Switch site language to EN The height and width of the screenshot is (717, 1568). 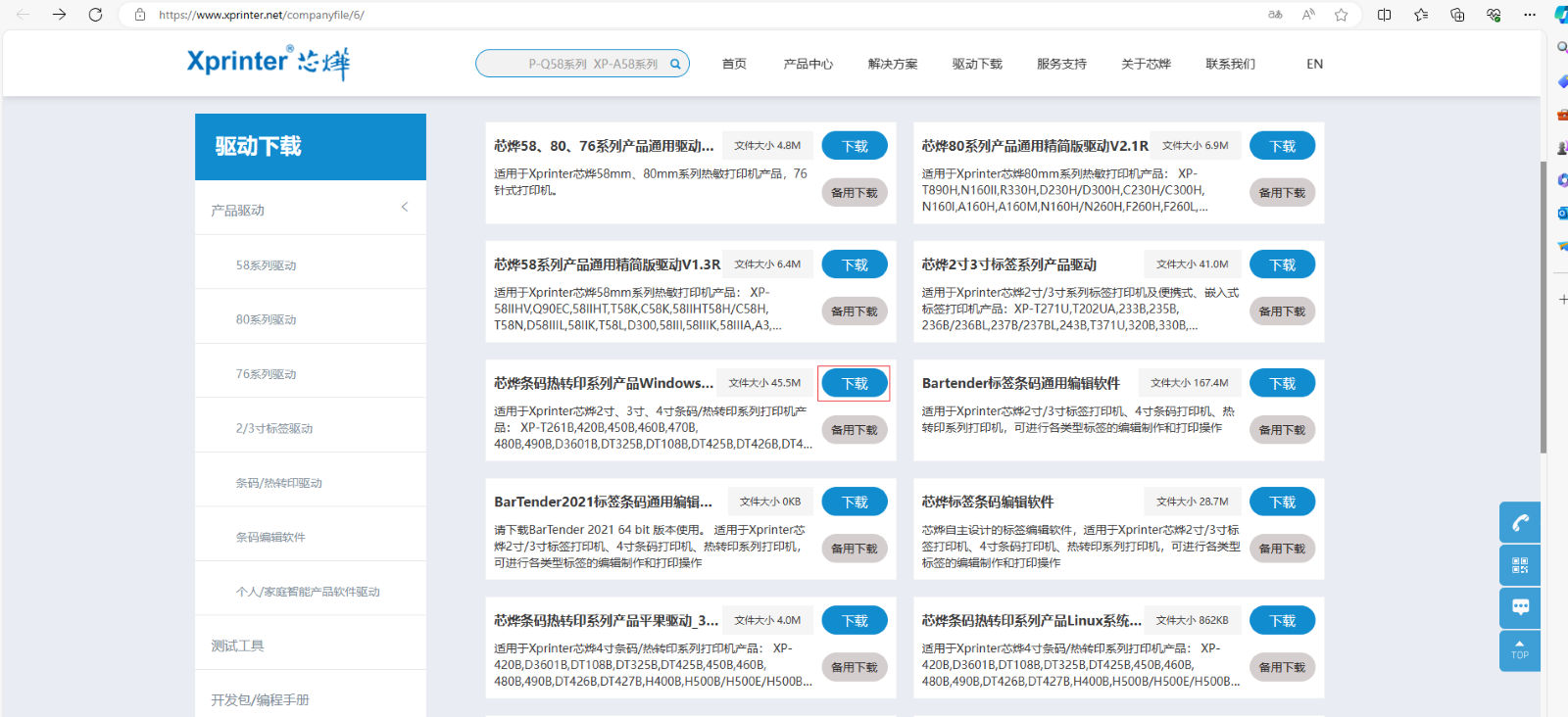(1315, 64)
